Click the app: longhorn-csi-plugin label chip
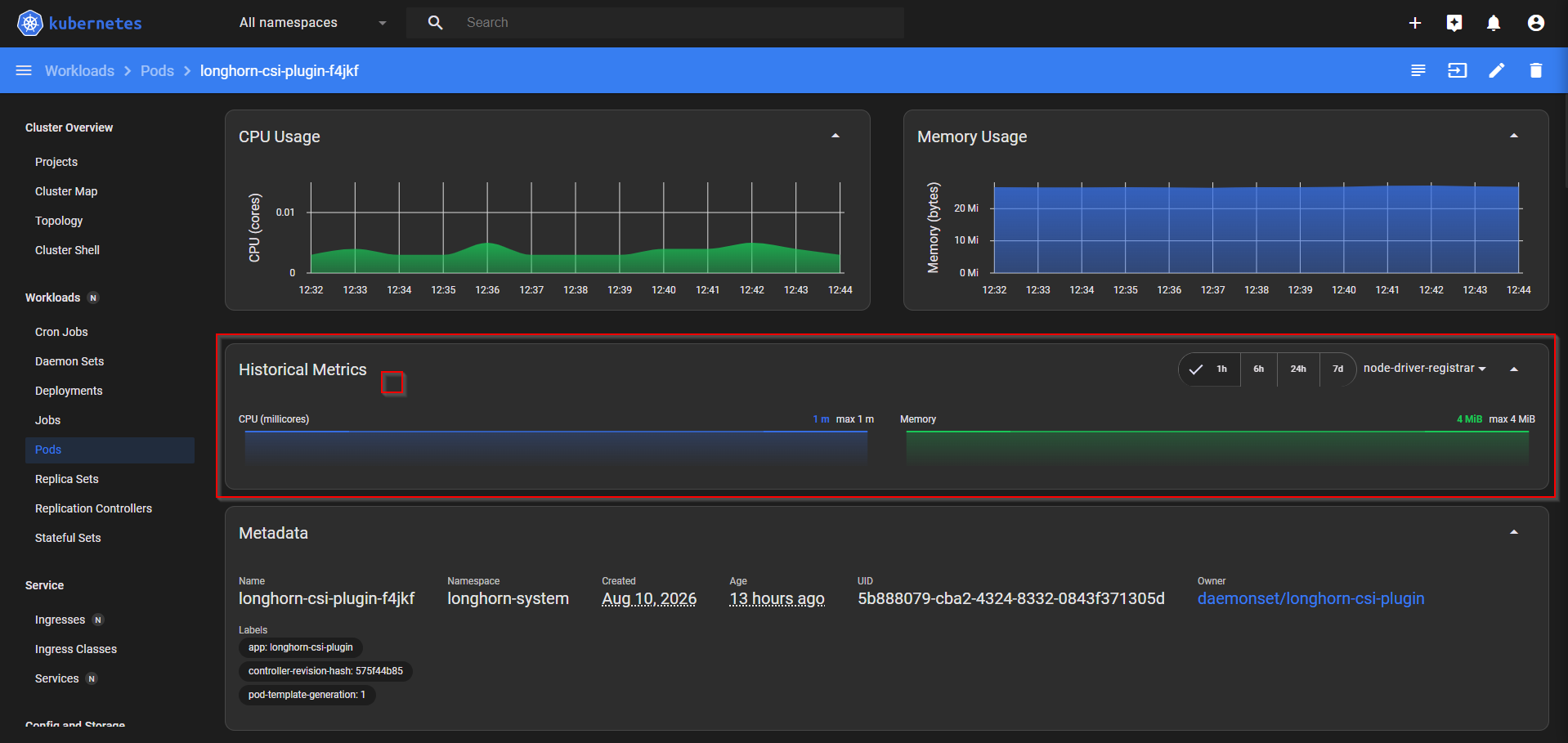The image size is (1568, 743). click(301, 647)
